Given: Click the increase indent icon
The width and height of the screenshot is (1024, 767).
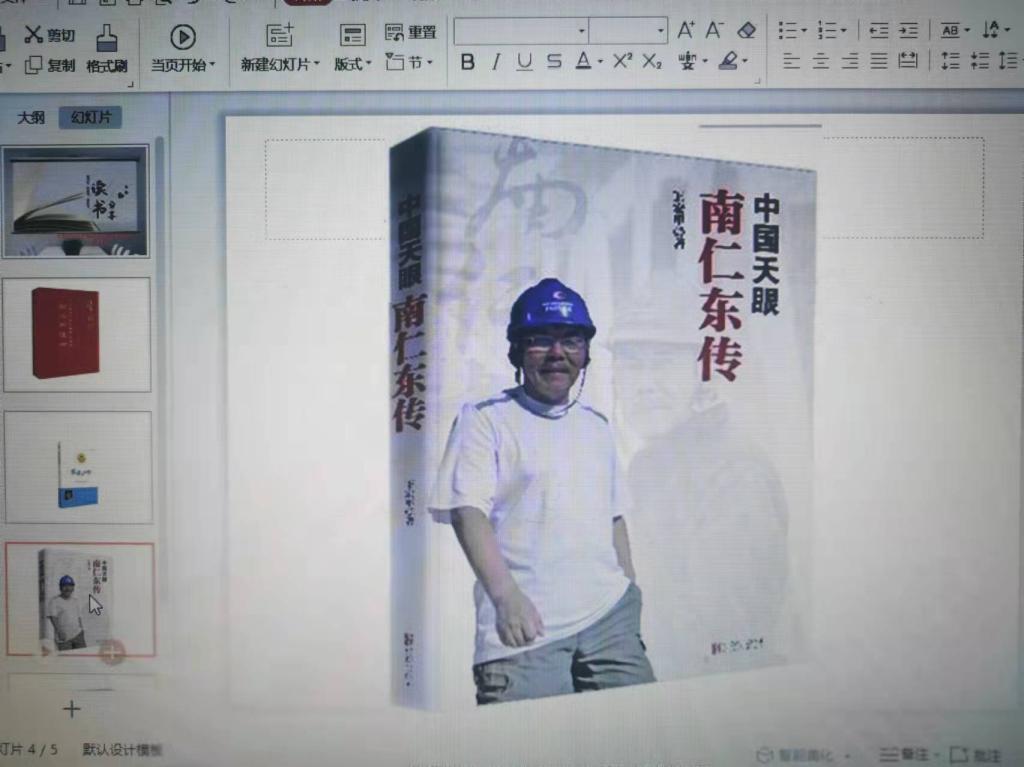Looking at the screenshot, I should pos(908,30).
